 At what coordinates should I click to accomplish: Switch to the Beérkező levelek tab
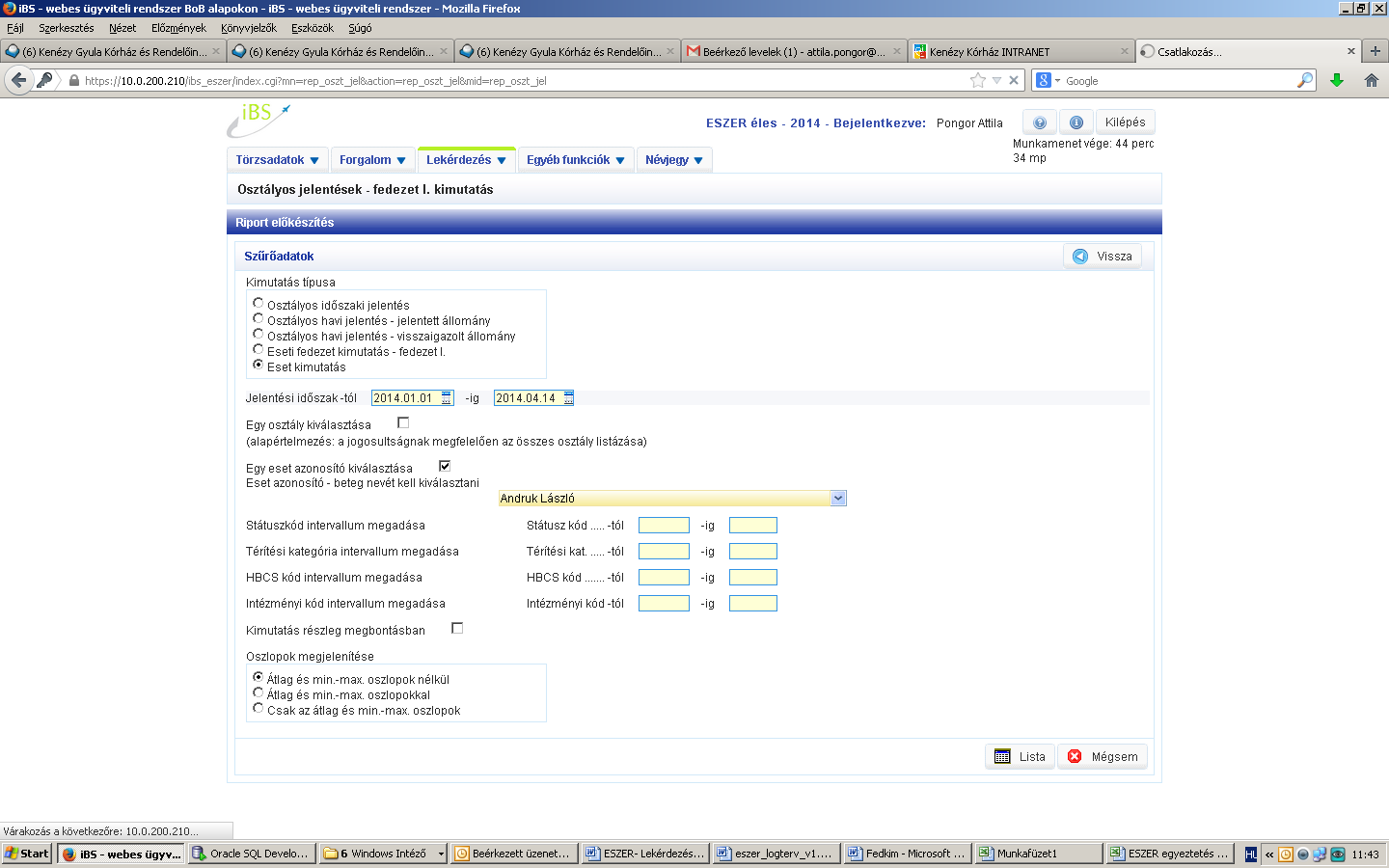[793, 51]
